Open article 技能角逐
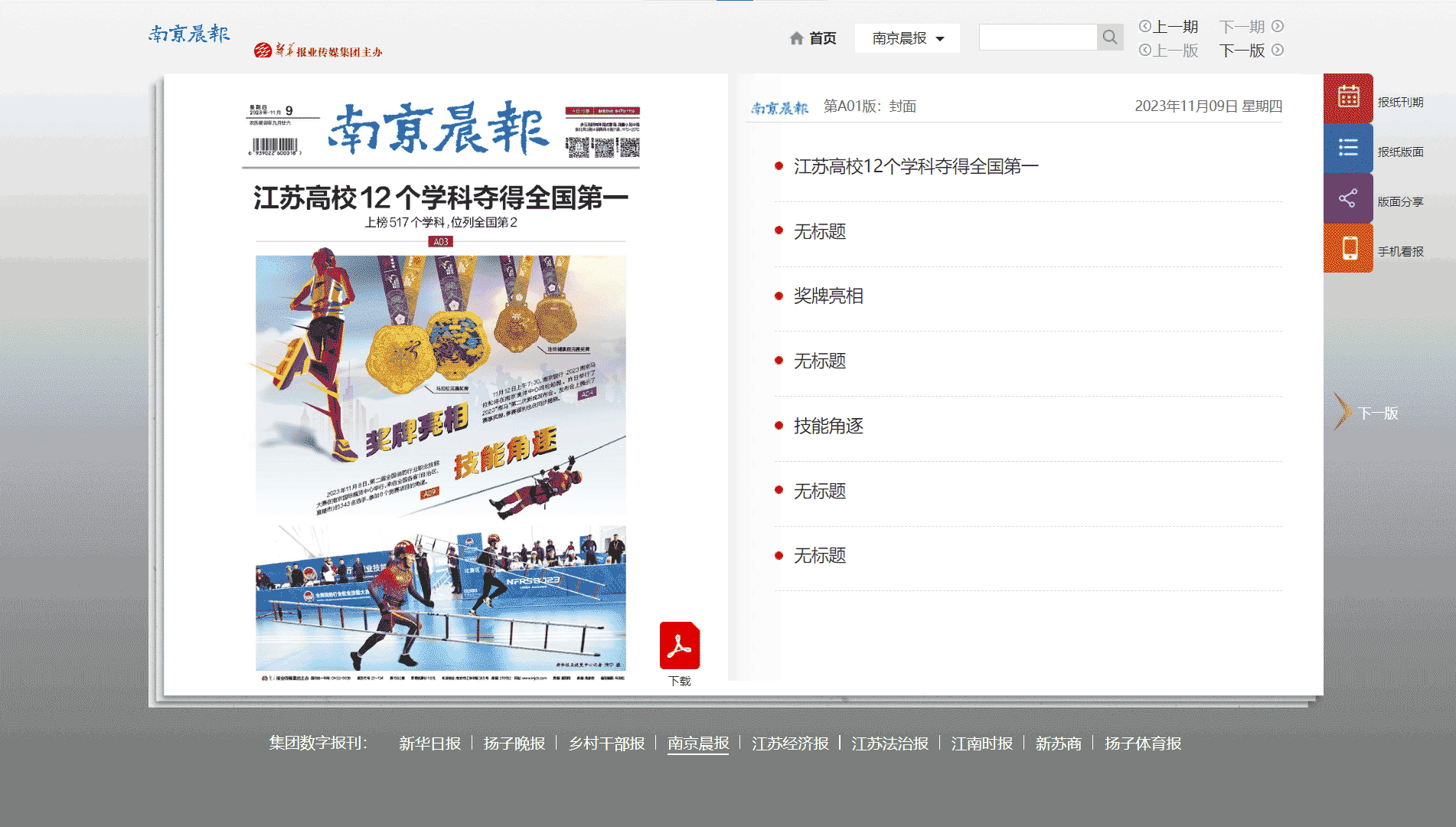 coord(828,426)
